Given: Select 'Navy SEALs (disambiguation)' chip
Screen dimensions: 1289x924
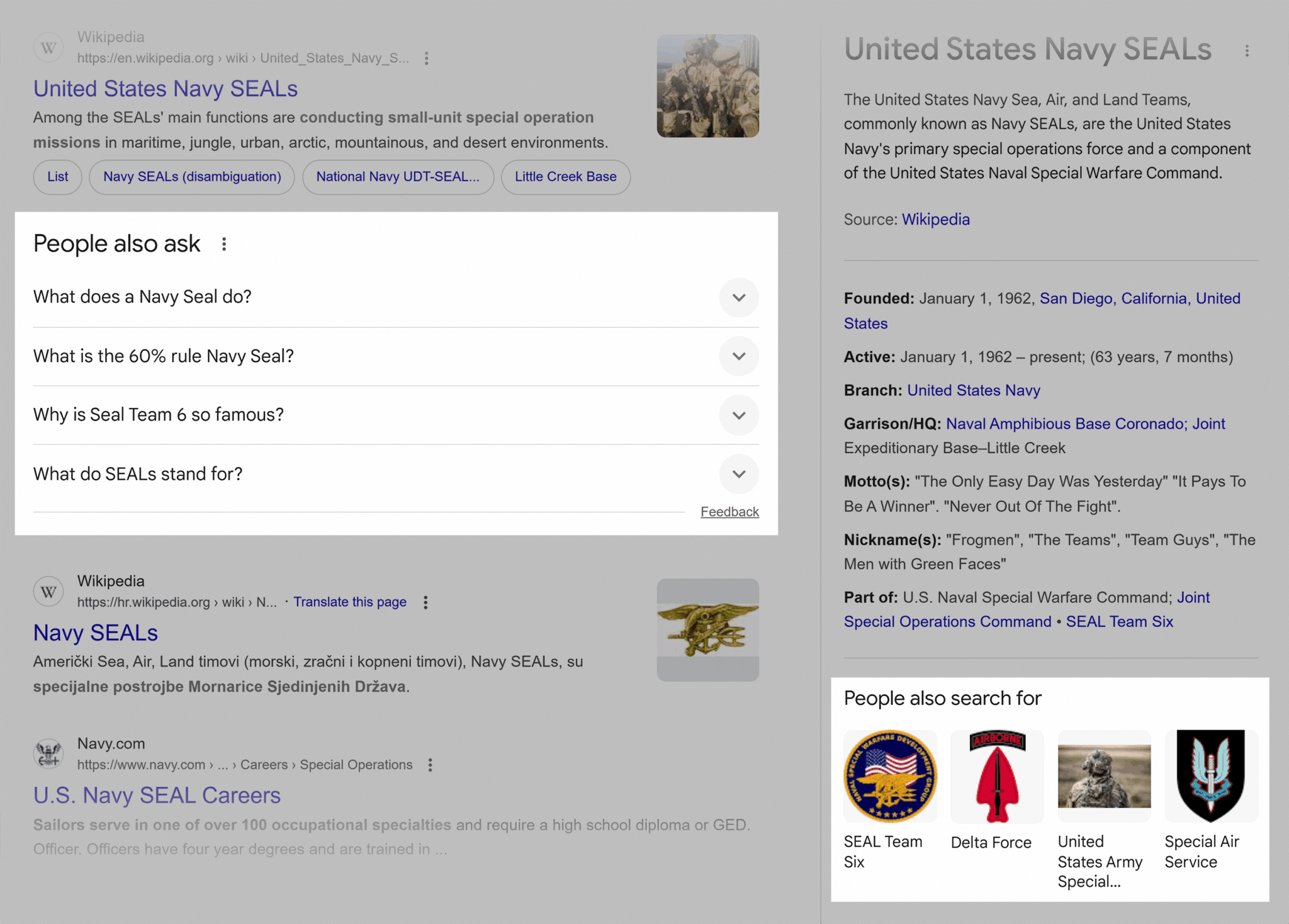Looking at the screenshot, I should click(x=192, y=177).
